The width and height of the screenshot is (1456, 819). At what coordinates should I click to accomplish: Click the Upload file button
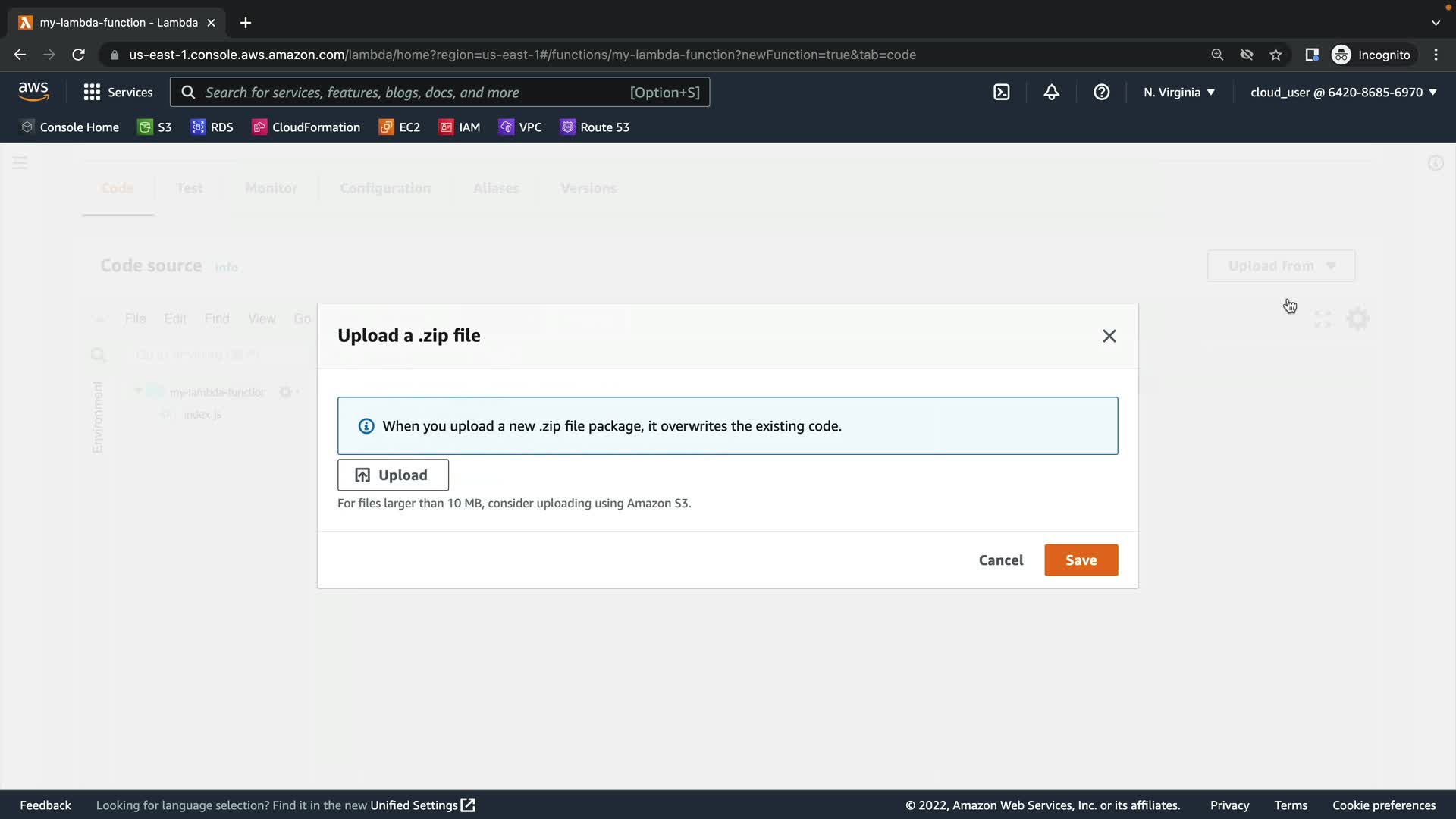(x=393, y=475)
